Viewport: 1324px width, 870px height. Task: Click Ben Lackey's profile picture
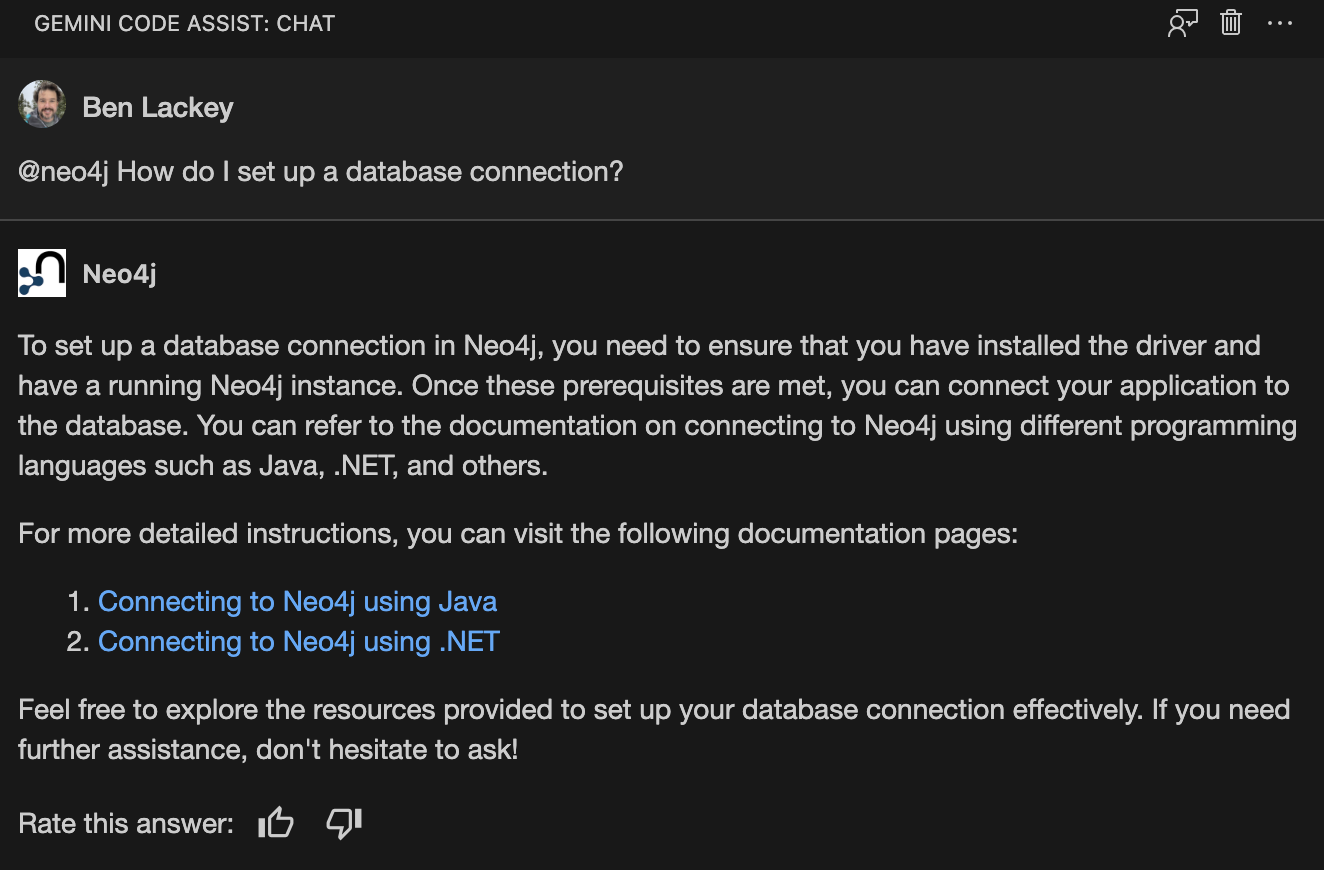41,105
